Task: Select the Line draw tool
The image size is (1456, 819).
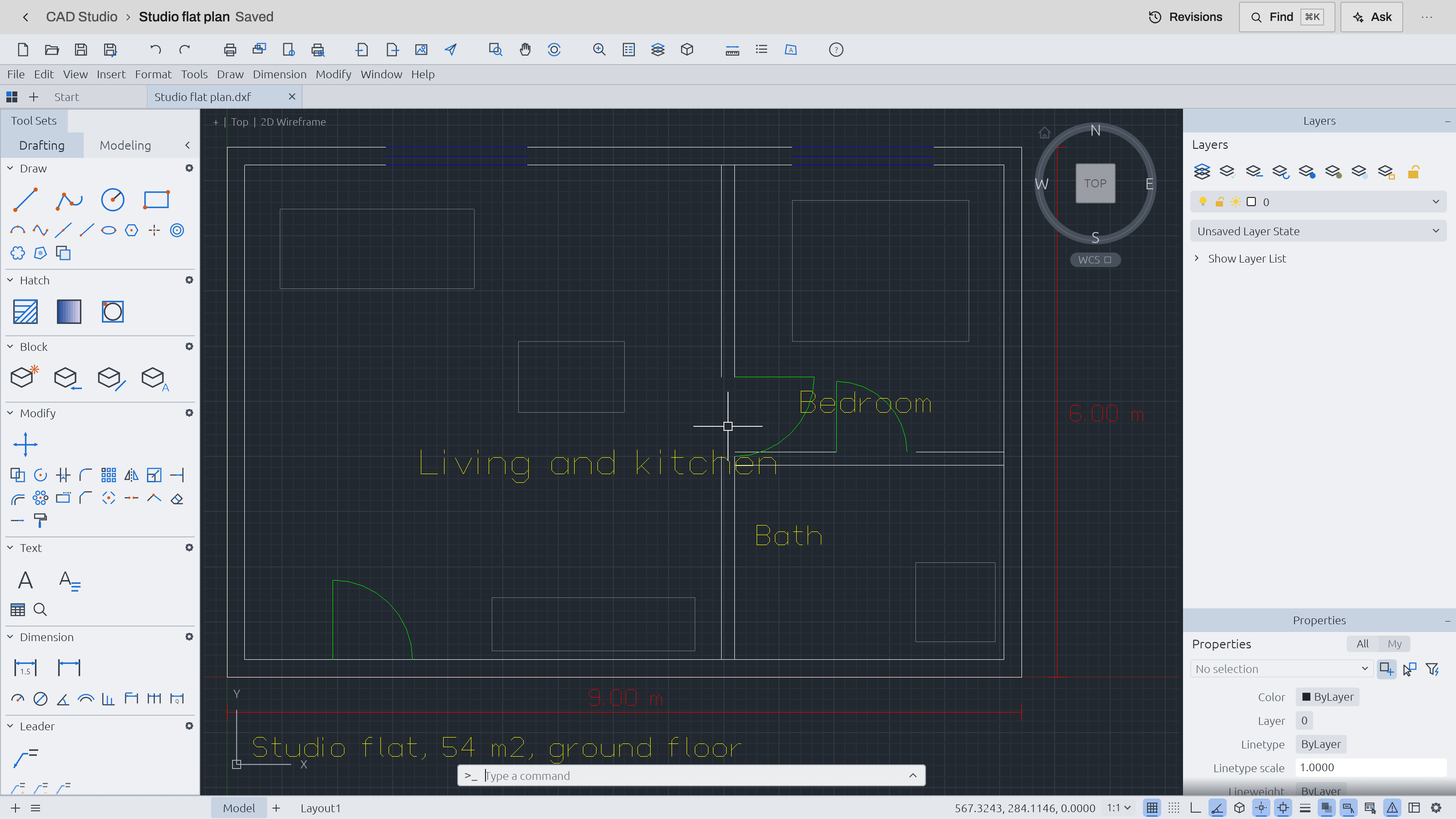Action: coord(25,200)
